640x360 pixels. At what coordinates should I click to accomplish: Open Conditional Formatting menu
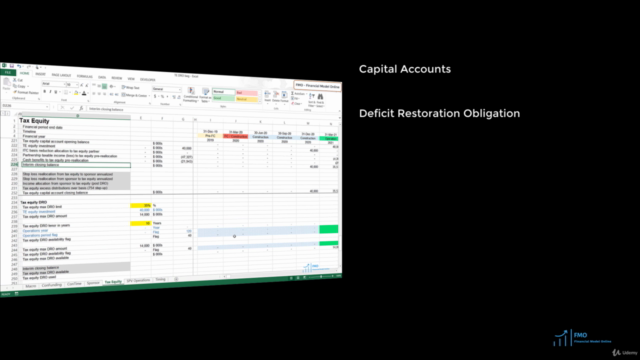[191, 94]
